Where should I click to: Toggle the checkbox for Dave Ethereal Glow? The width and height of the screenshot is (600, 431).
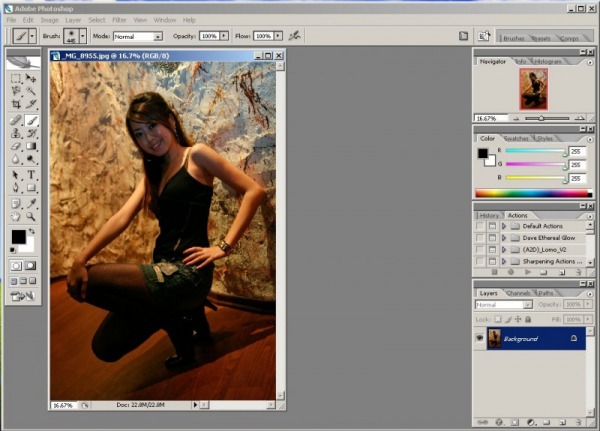(x=480, y=238)
